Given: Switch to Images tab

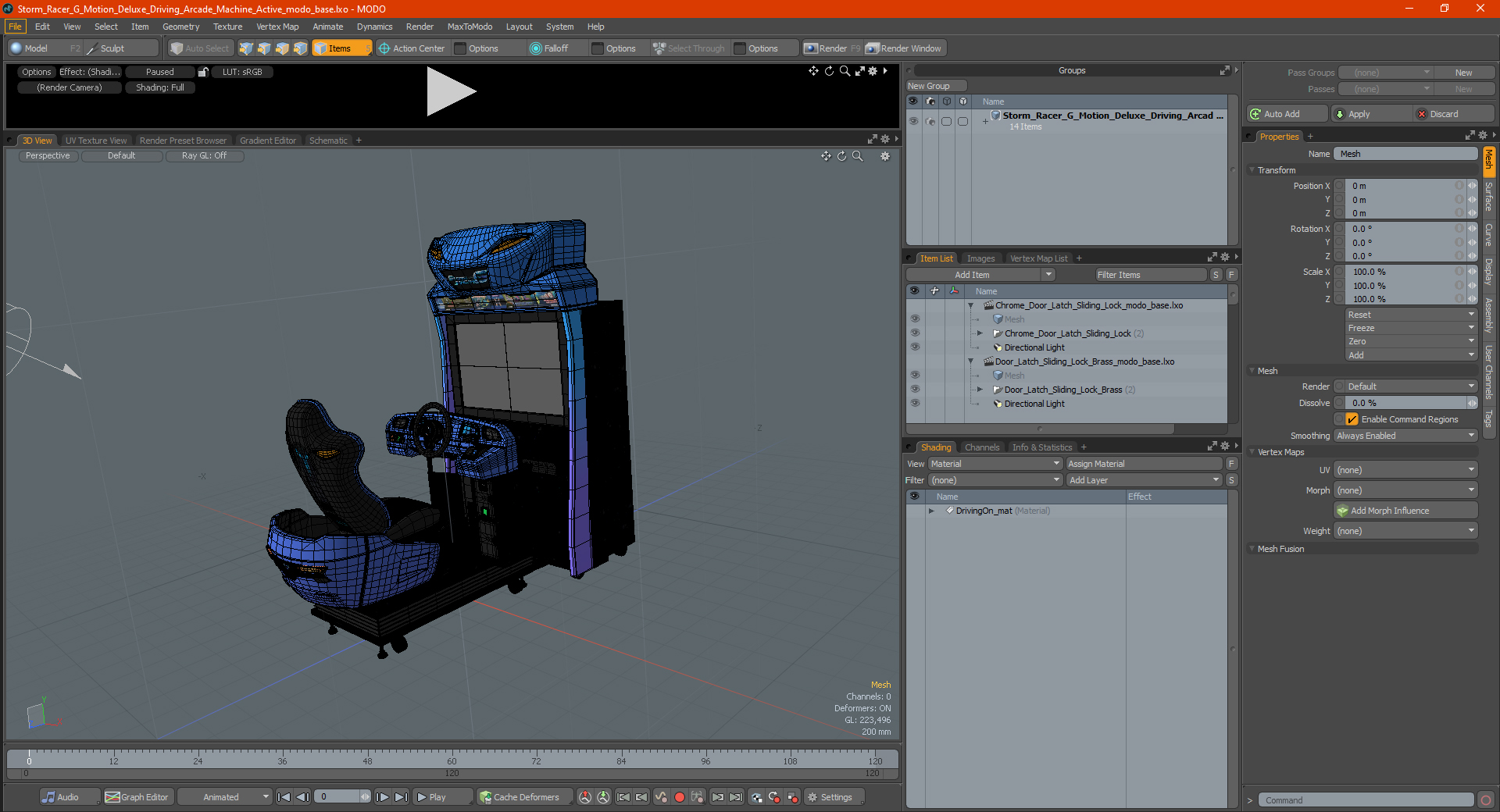Looking at the screenshot, I should click(980, 258).
